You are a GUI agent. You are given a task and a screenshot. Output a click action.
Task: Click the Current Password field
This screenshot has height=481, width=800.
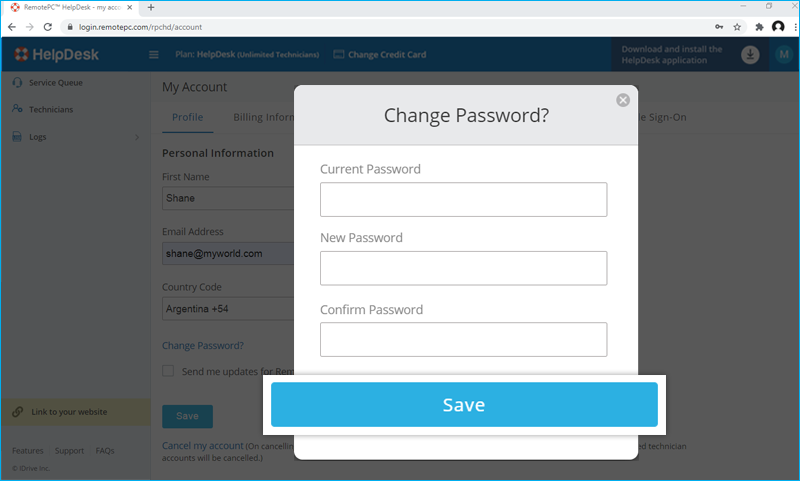463,199
